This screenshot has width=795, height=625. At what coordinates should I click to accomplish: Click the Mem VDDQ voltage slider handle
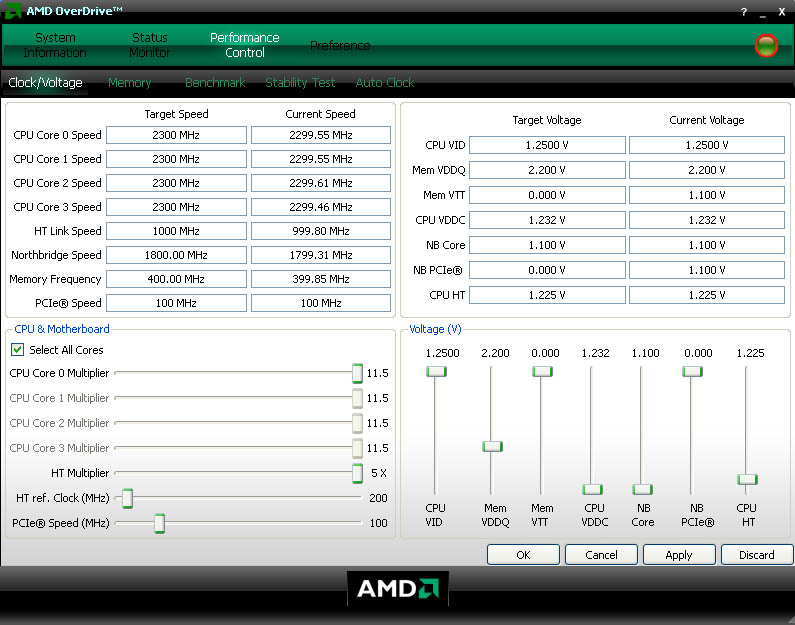click(x=492, y=447)
